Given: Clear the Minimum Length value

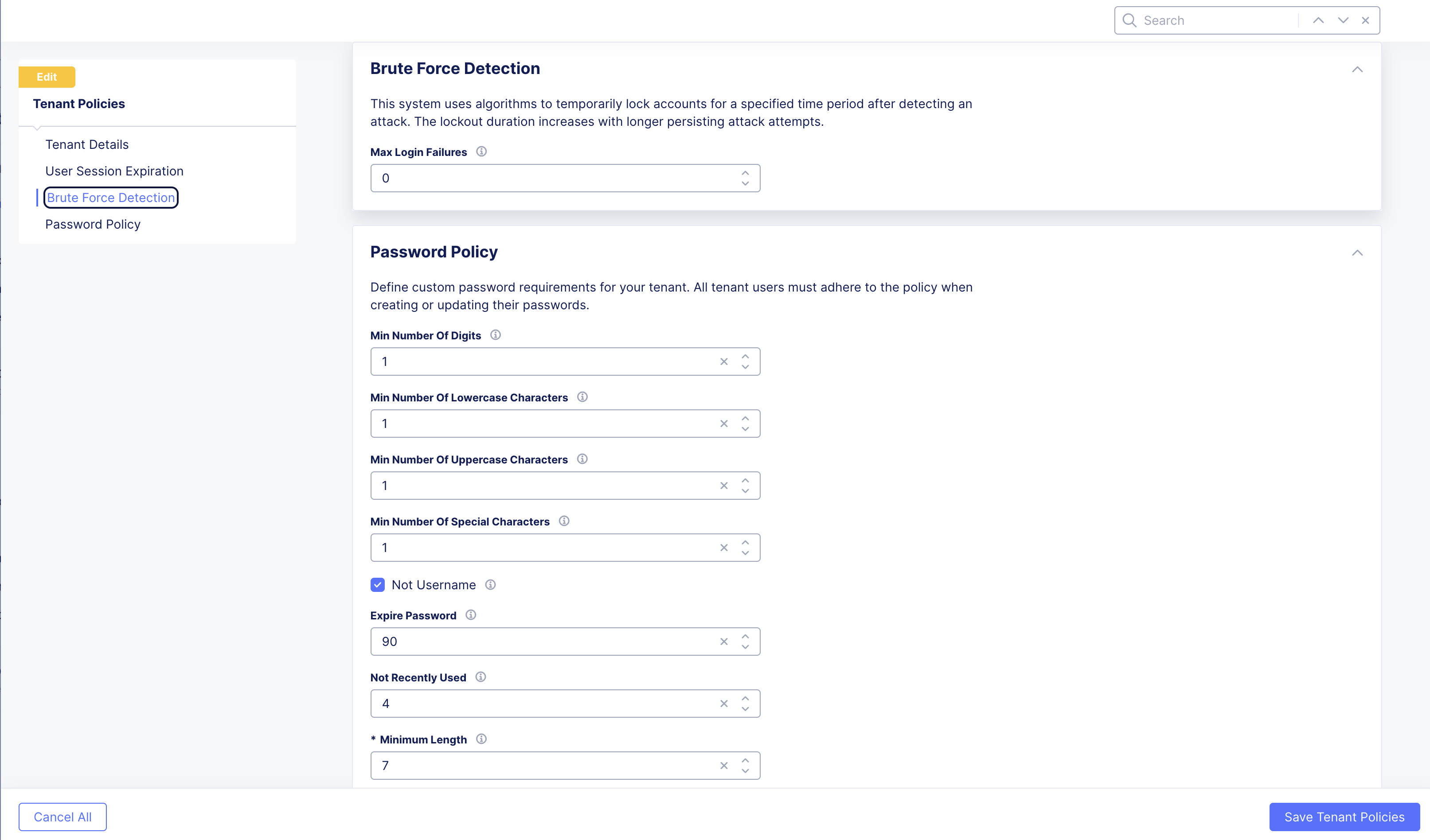Looking at the screenshot, I should [723, 765].
